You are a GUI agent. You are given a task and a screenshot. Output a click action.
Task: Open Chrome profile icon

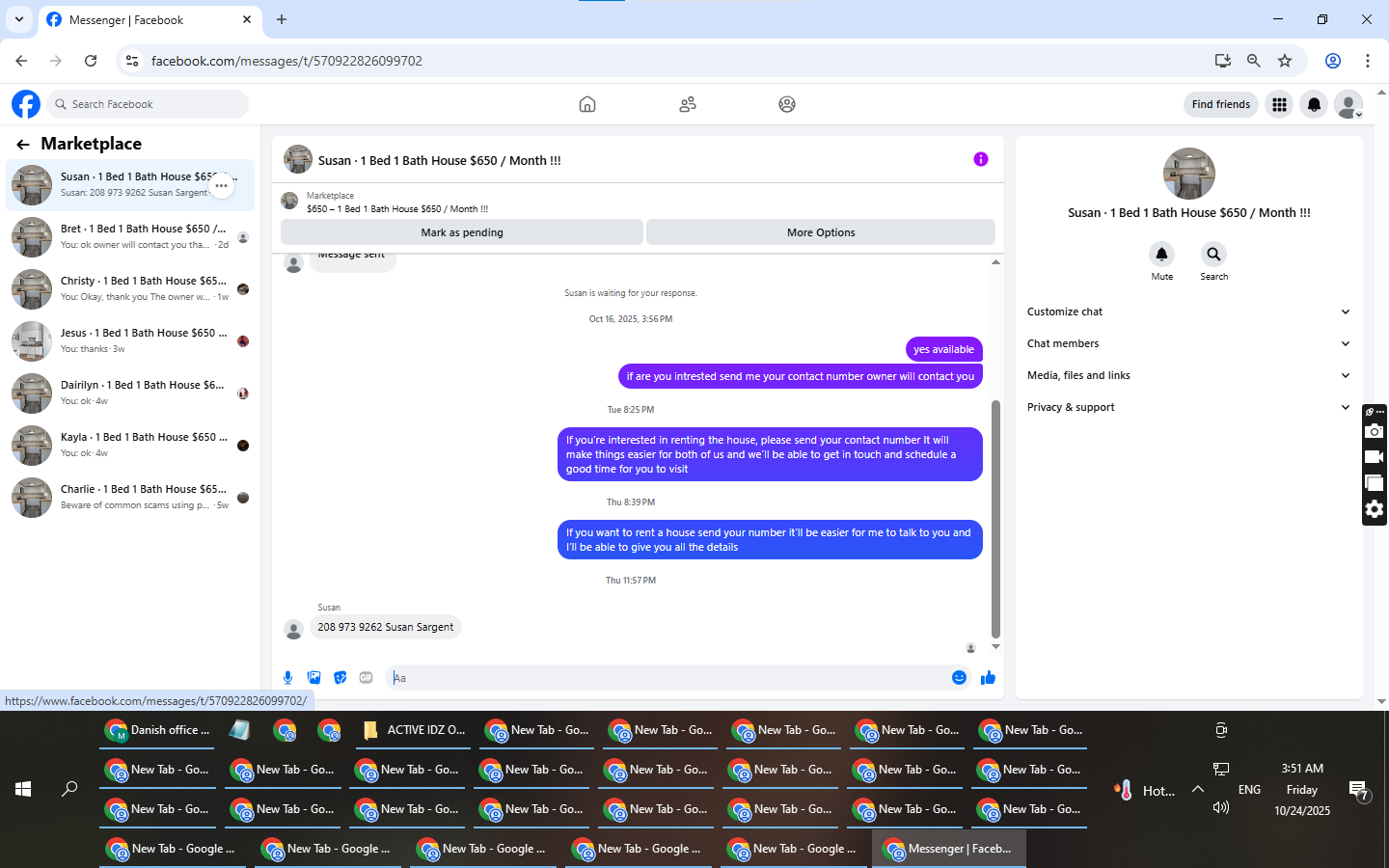pos(1333,61)
